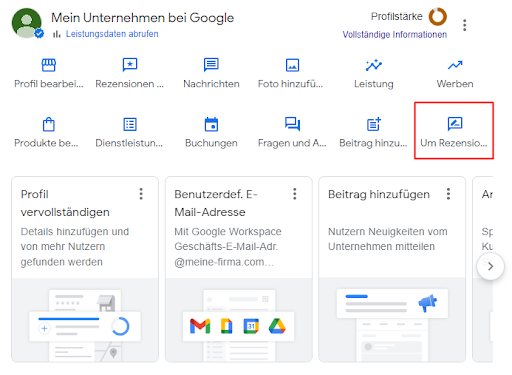Open options menu on Beitrag hinzufügen card
Viewport: 512px width, 375px height.
(448, 194)
